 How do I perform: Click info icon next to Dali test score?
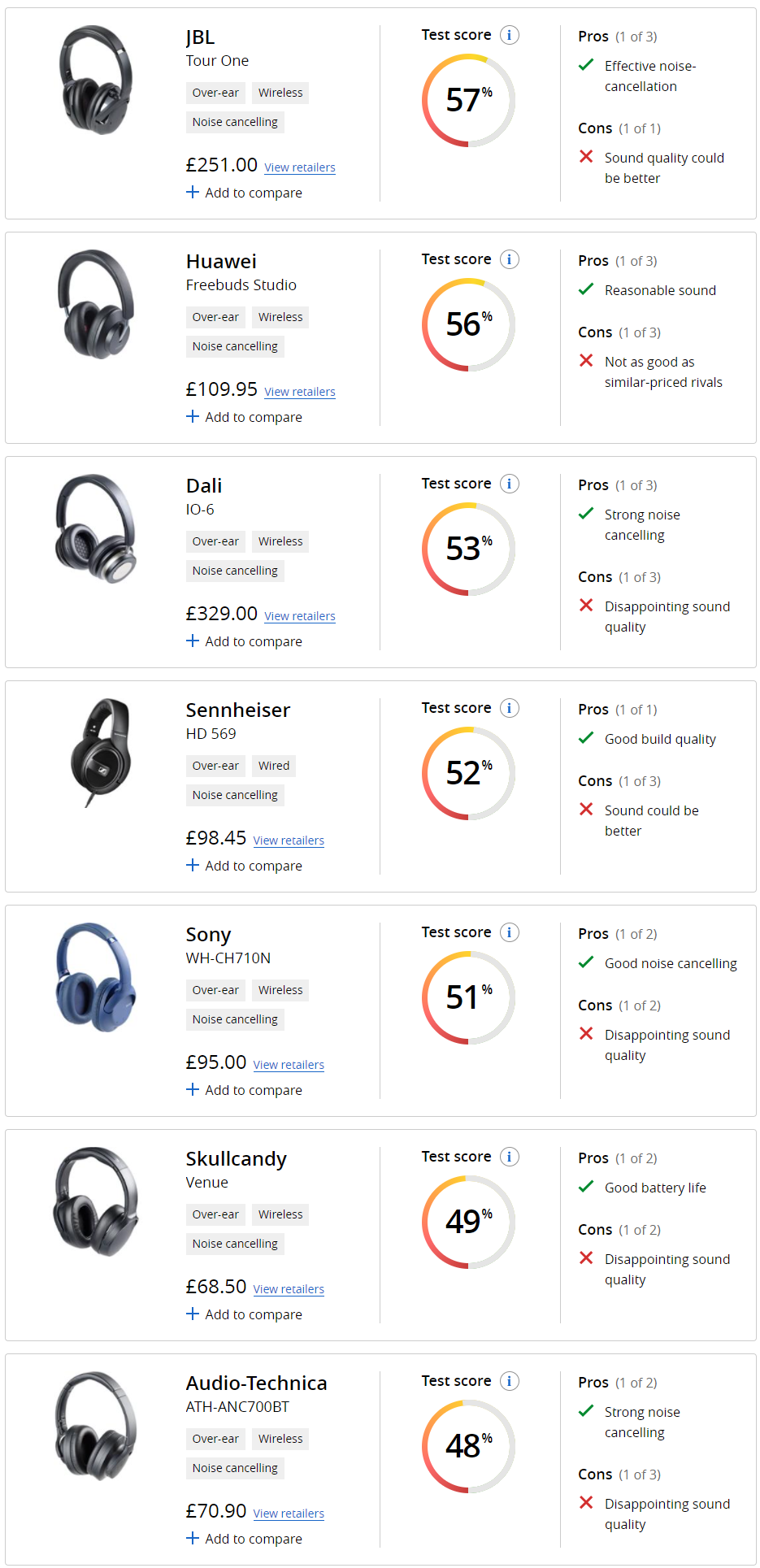pyautogui.click(x=510, y=484)
